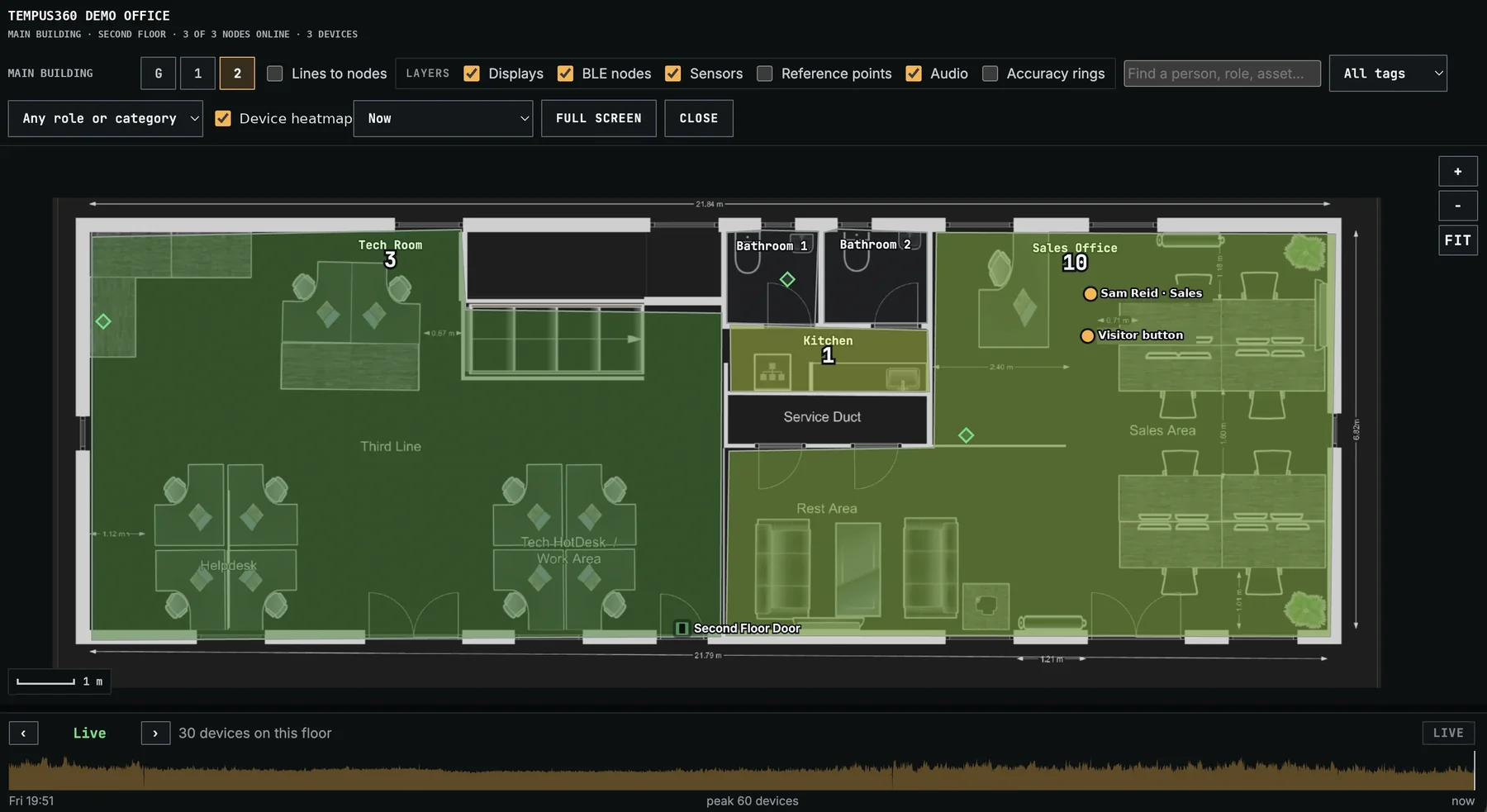Click the device activity timeline graph
Image resolution: width=1487 pixels, height=812 pixels.
point(741,772)
